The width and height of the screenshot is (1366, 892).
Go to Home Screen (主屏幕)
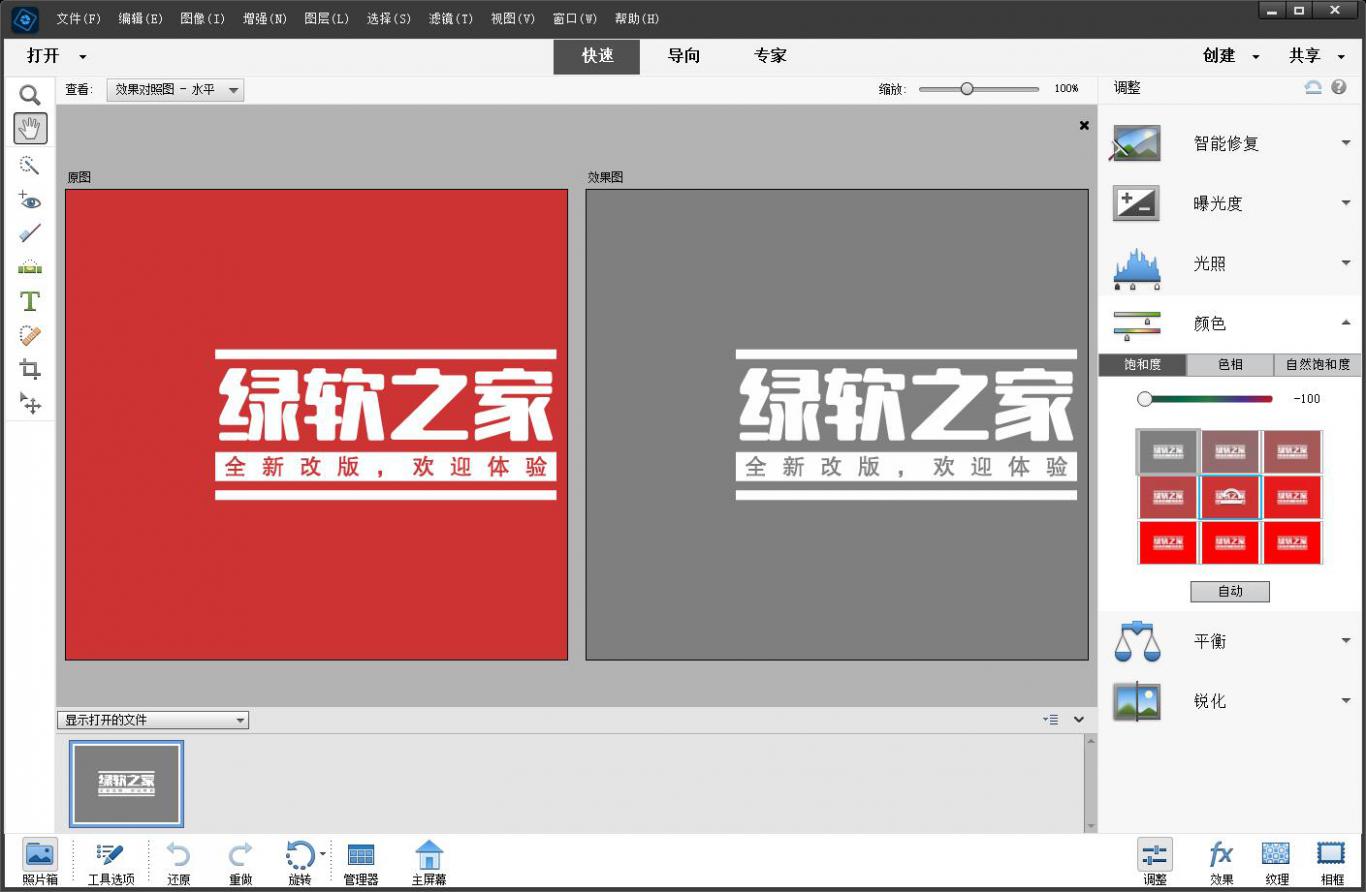429,862
